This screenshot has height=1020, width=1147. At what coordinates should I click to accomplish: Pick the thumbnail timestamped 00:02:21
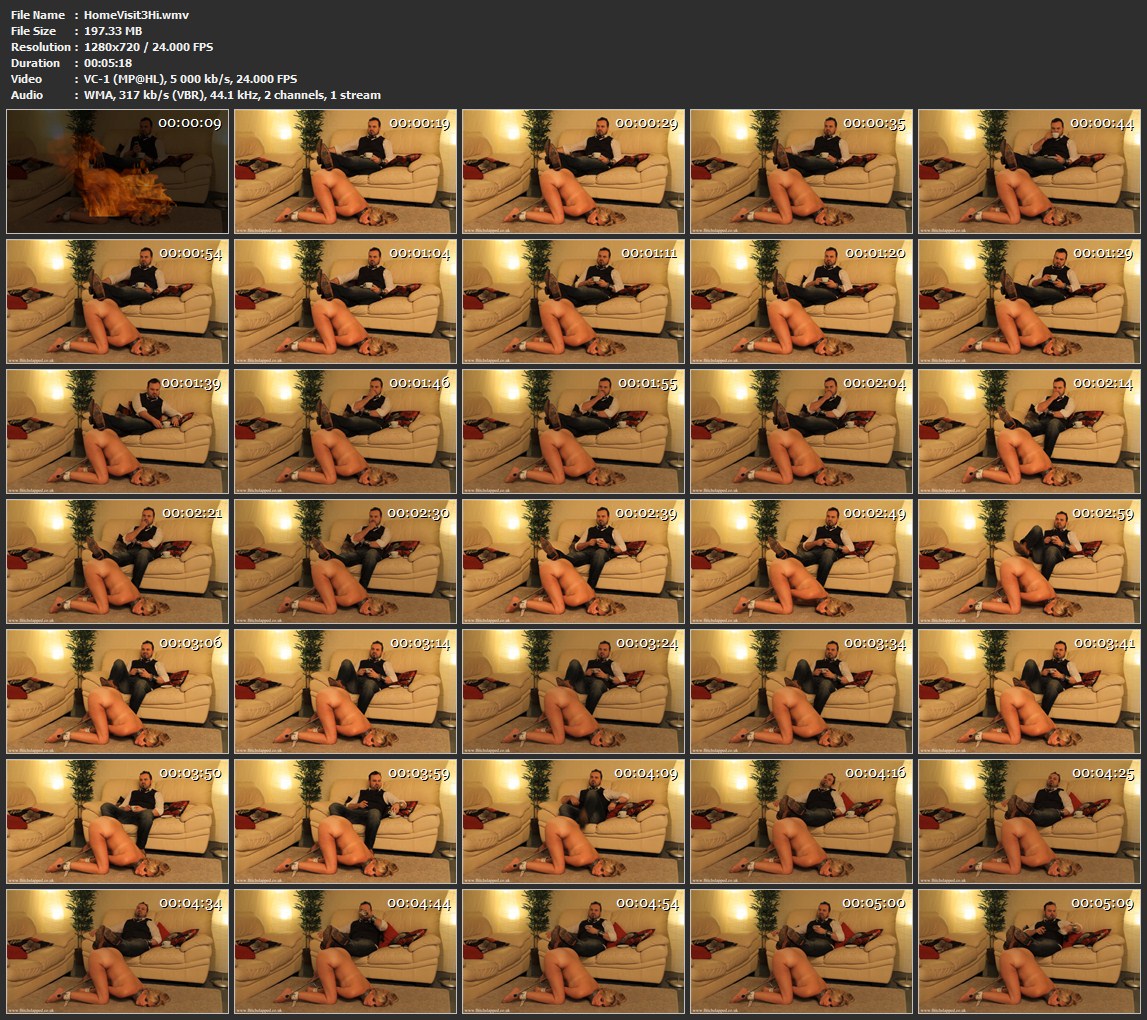pos(117,561)
